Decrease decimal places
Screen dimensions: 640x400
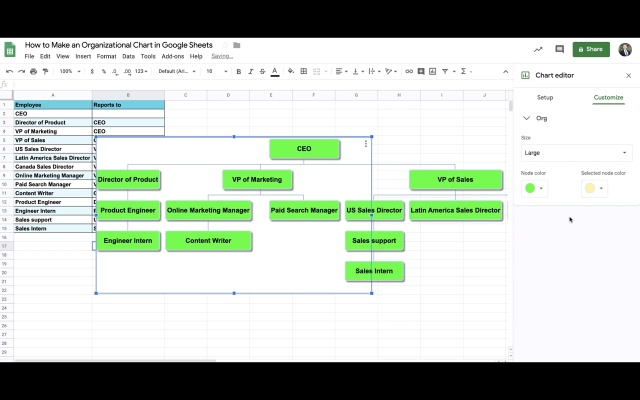click(115, 71)
